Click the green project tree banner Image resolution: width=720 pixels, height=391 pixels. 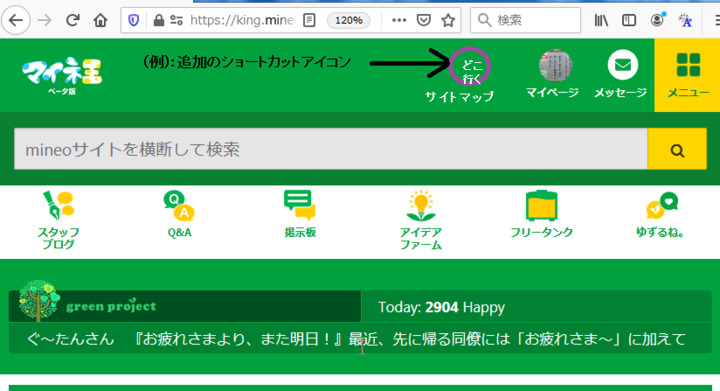(185, 306)
